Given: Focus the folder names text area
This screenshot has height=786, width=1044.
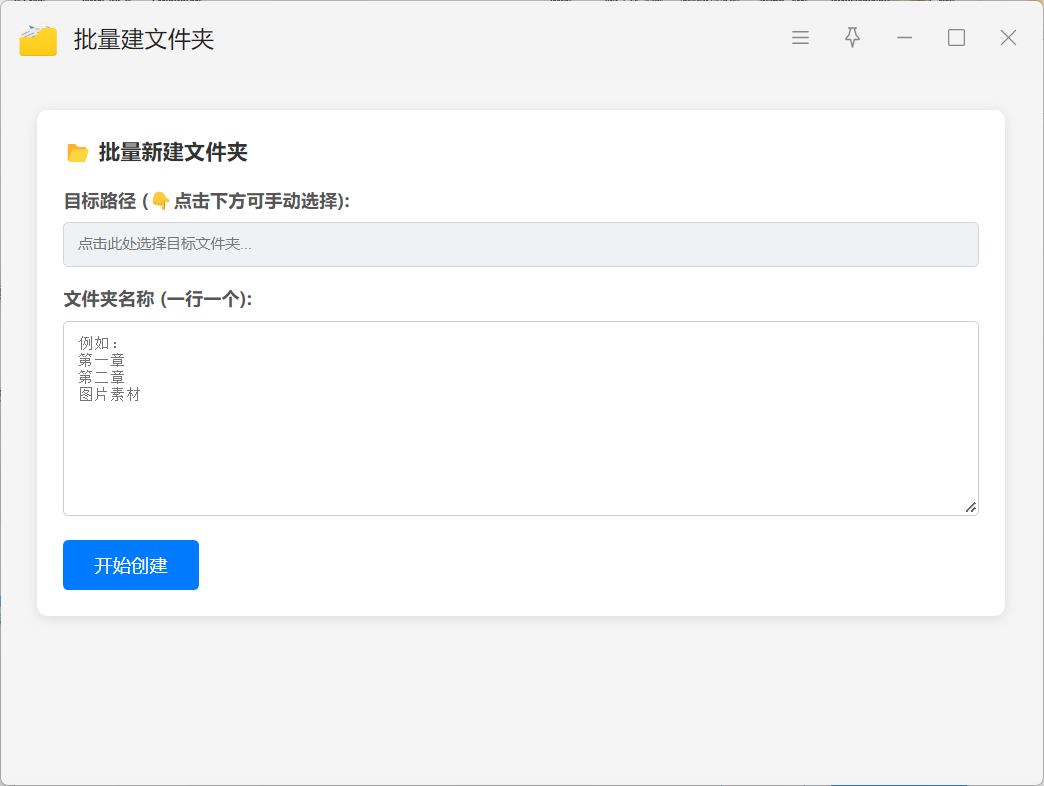Looking at the screenshot, I should point(520,450).
